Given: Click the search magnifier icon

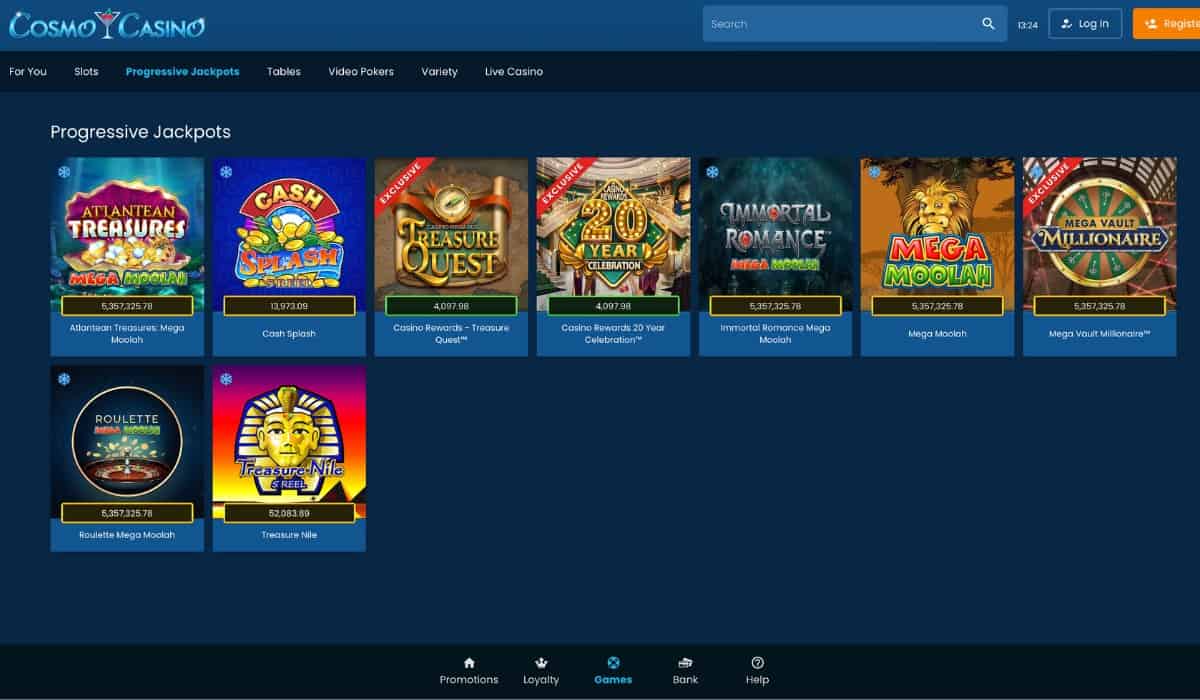Looking at the screenshot, I should (988, 24).
